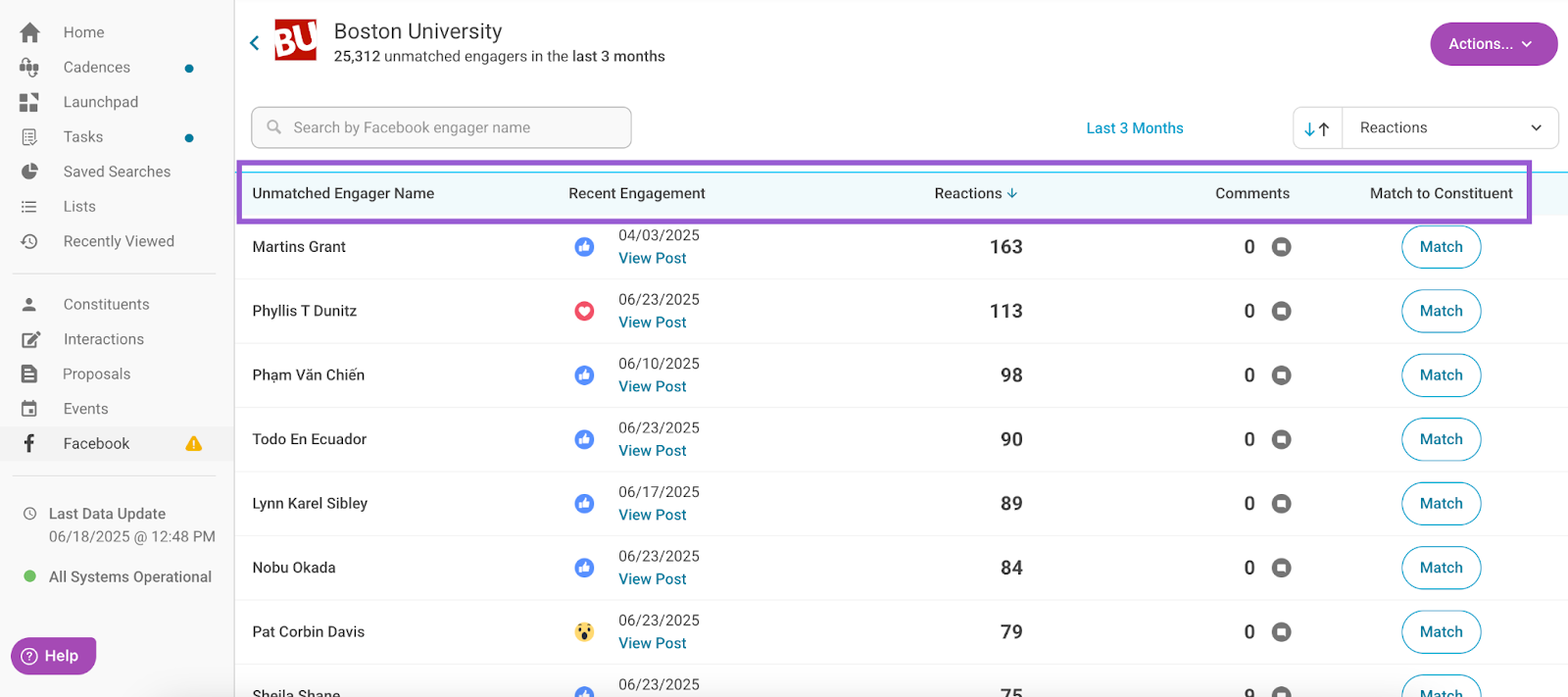Image resolution: width=1568 pixels, height=697 pixels.
Task: Click Pat Corbin Davis's wow reaction icon
Action: pos(584,632)
